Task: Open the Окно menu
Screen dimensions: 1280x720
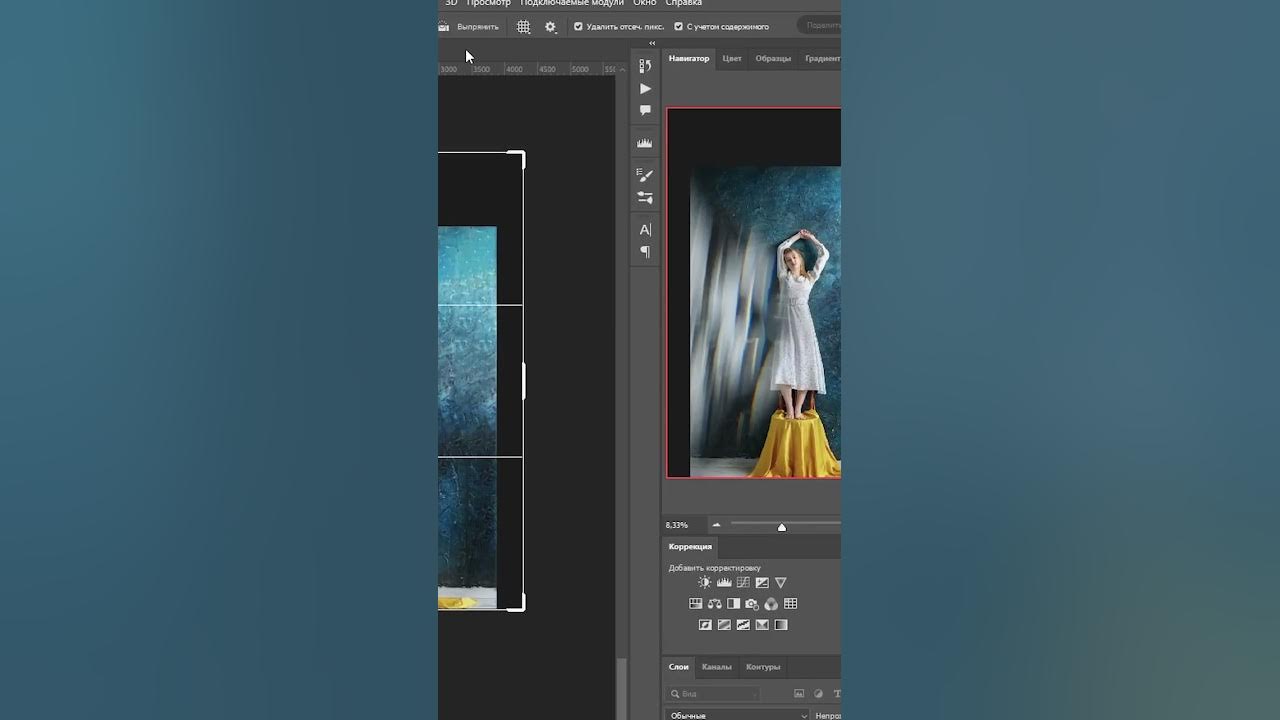Action: 645,3
